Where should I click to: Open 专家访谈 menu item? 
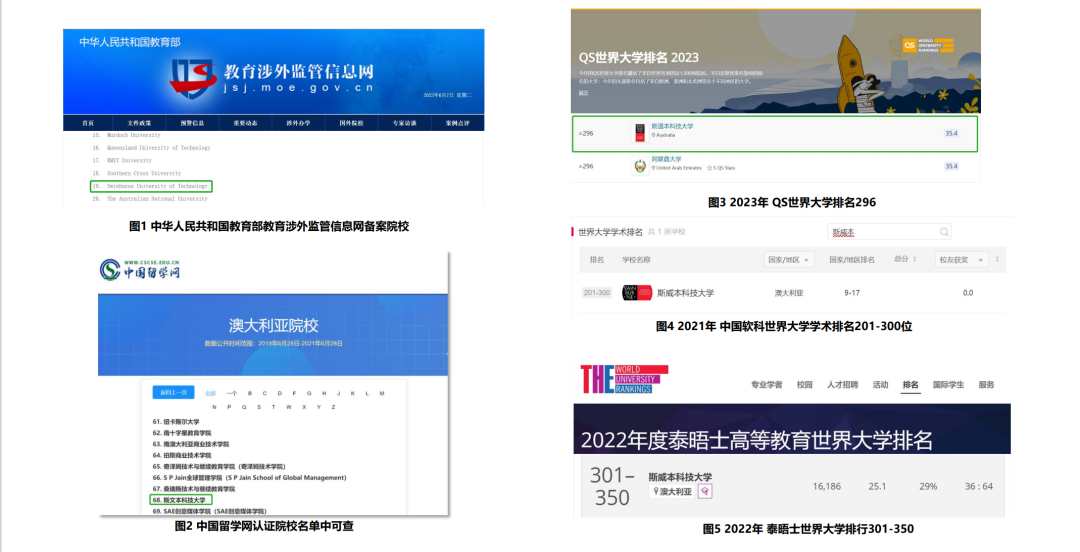(404, 123)
